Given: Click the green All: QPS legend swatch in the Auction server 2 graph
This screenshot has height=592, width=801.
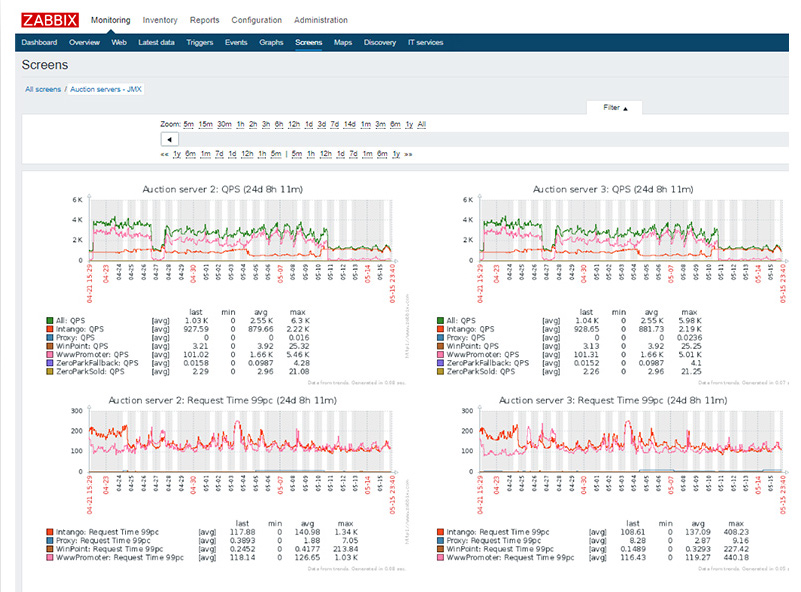Looking at the screenshot, I should (x=49, y=321).
